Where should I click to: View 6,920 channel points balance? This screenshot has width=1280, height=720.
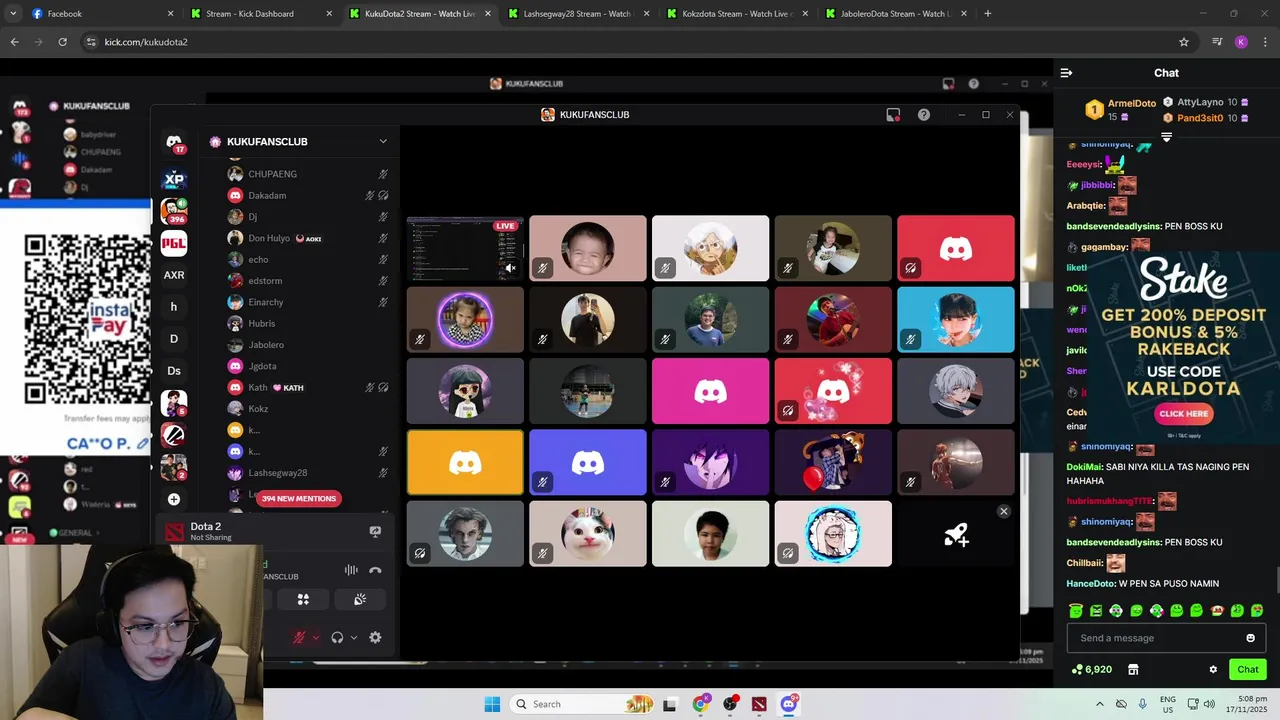click(1091, 670)
